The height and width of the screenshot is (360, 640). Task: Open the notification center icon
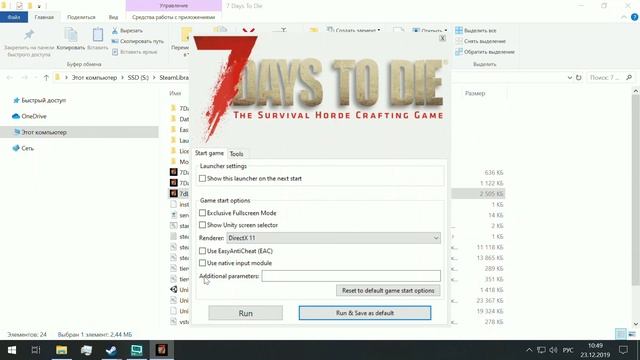click(x=623, y=350)
